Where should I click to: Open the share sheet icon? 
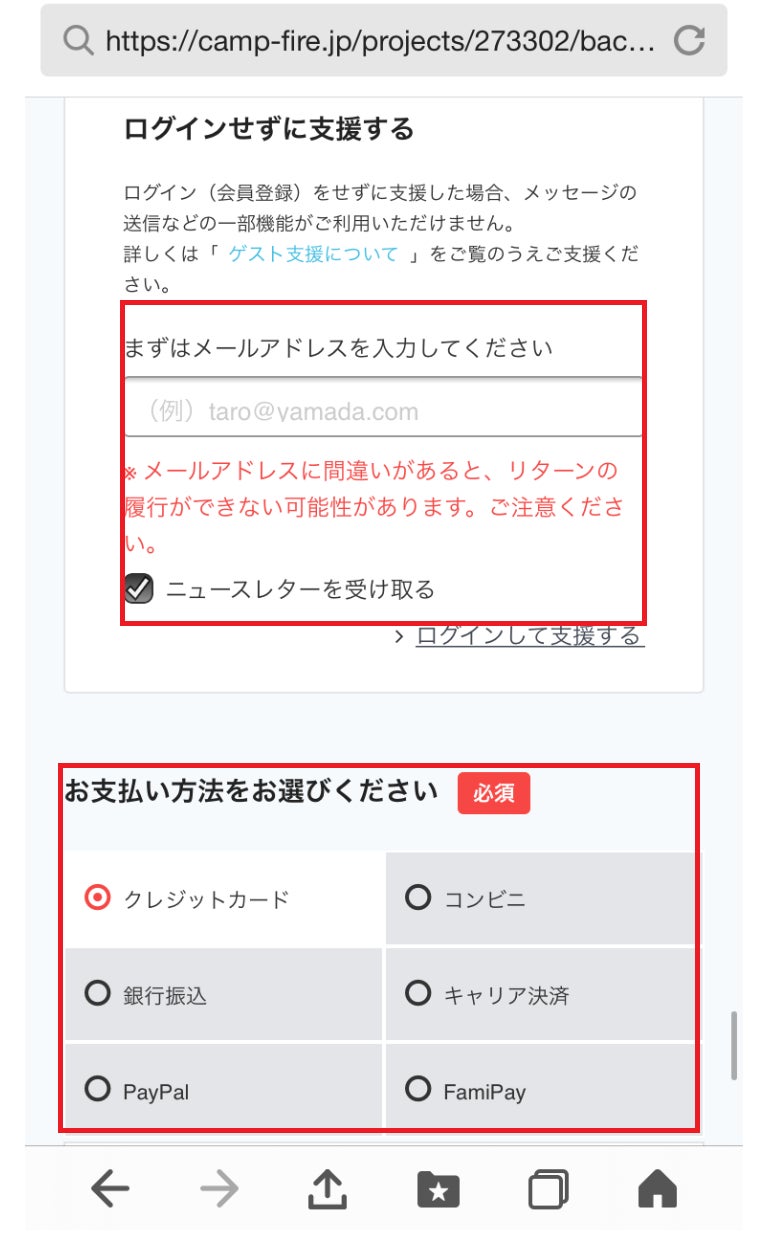click(328, 1188)
